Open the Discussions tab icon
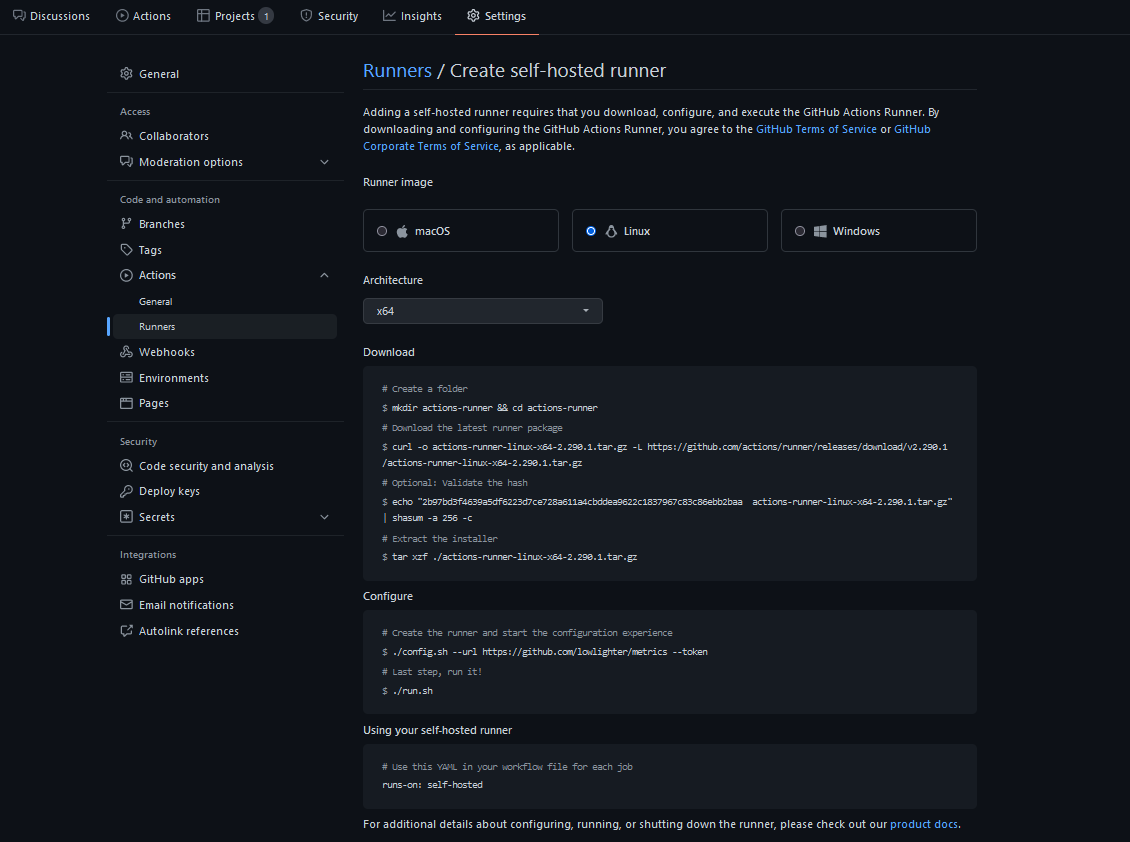This screenshot has height=842, width=1130. pos(19,15)
